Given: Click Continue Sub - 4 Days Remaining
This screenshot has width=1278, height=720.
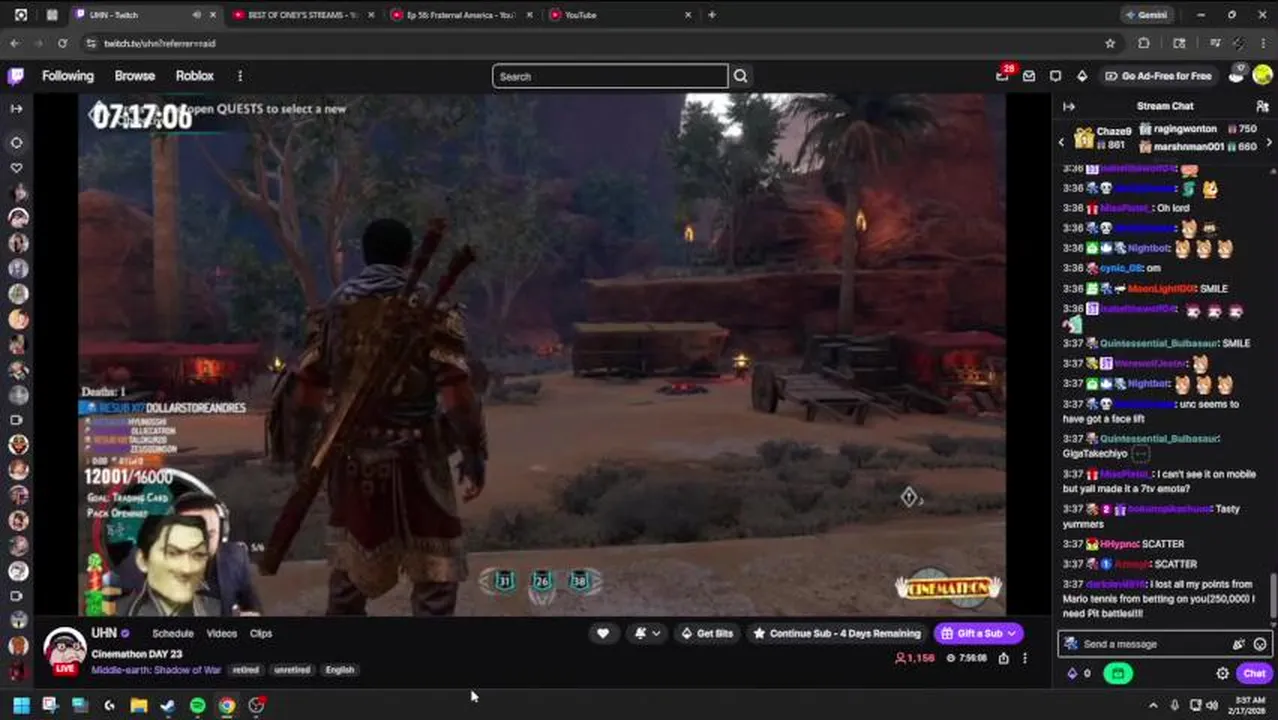Looking at the screenshot, I should pos(837,633).
